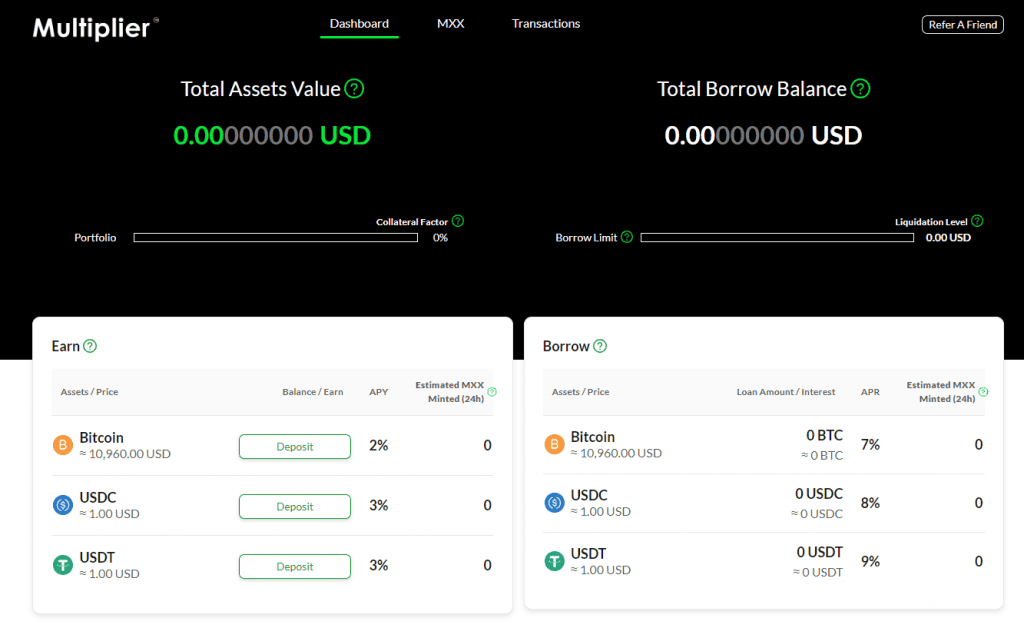Open the MXX tab

[451, 24]
